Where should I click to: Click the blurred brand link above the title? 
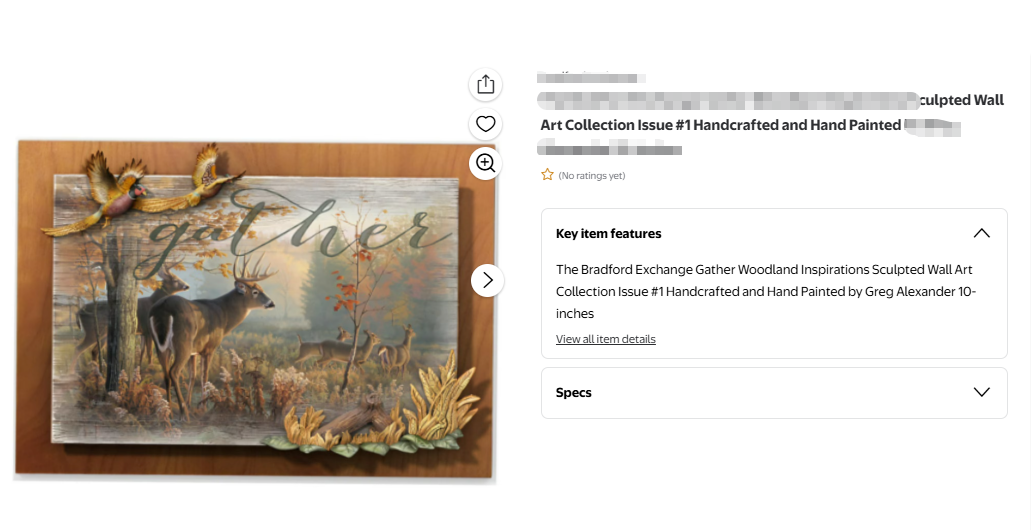click(591, 78)
